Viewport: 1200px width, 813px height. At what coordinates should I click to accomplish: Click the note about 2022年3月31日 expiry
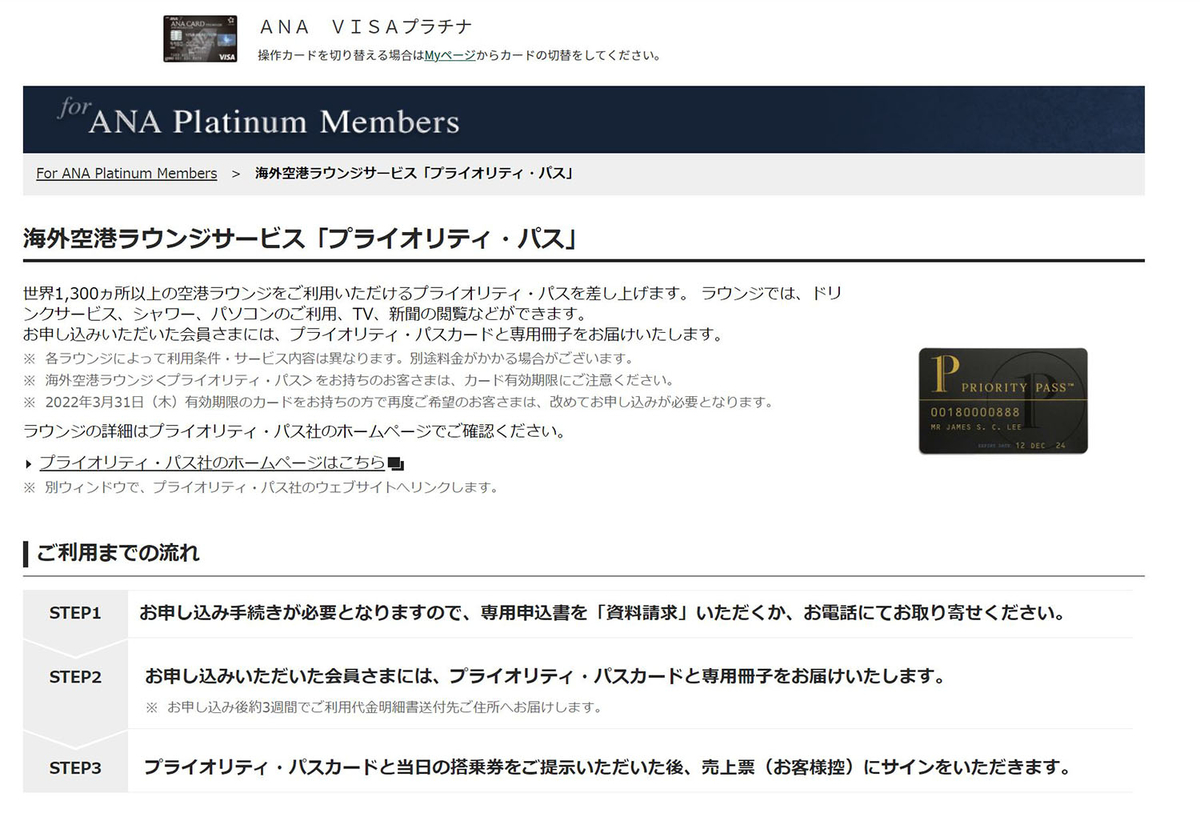tap(398, 403)
